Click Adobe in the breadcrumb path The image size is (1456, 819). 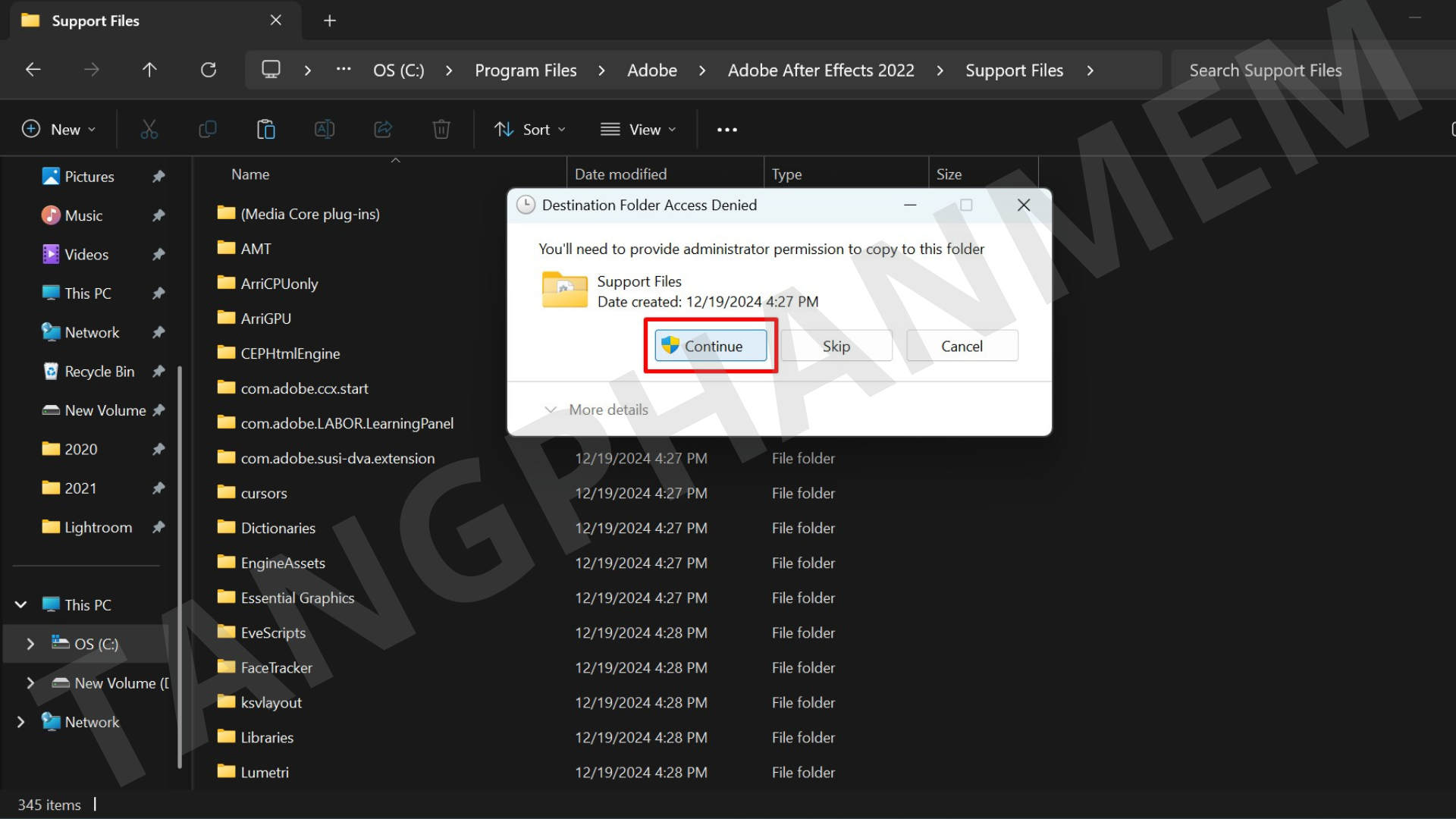tap(651, 71)
